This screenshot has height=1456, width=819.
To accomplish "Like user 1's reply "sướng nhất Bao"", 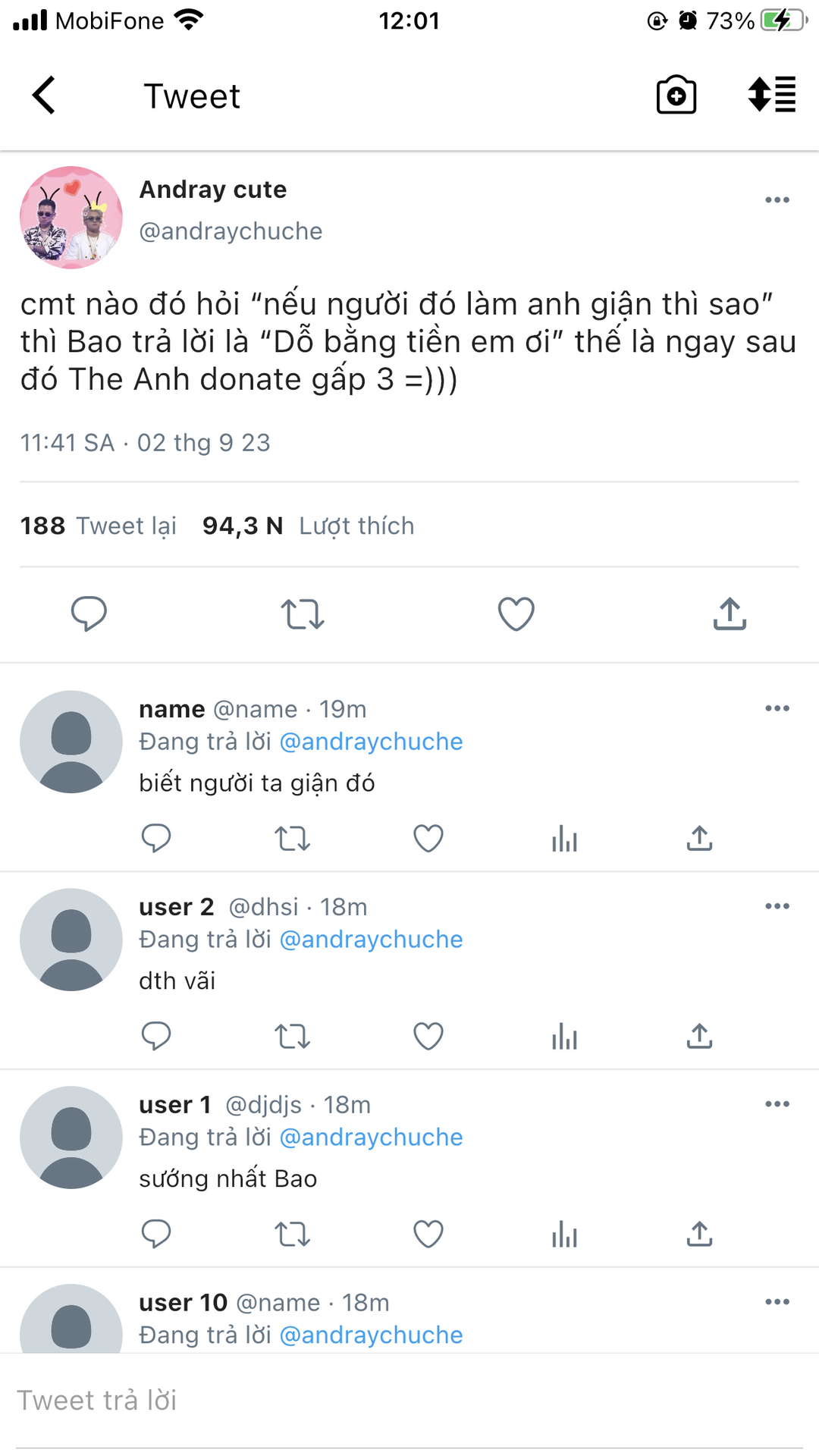I will pyautogui.click(x=428, y=1234).
